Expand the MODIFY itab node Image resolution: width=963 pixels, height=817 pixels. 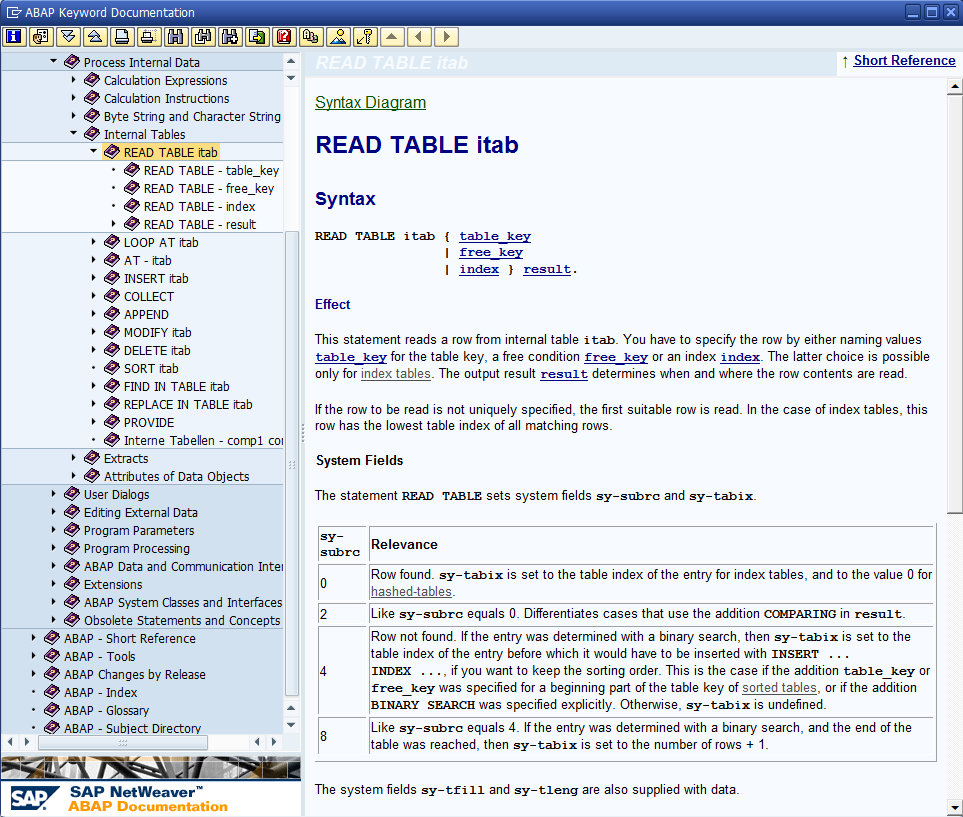[x=93, y=332]
